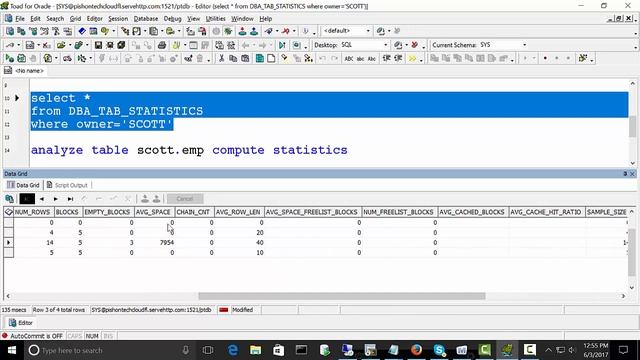Open the Utilities menu
640x360 pixels.
(x=215, y=19)
